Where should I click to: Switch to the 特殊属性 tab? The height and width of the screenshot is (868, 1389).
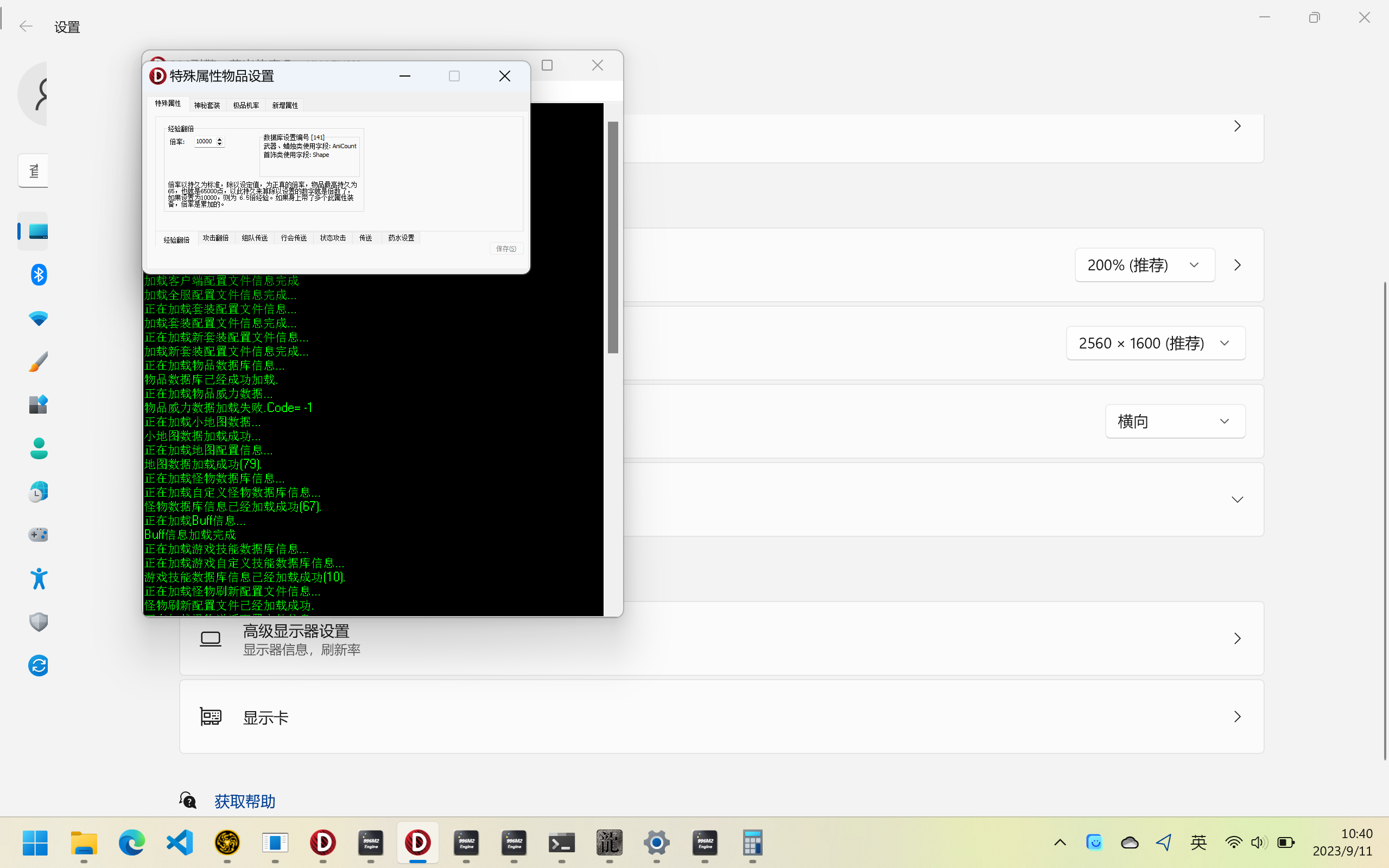tap(168, 103)
